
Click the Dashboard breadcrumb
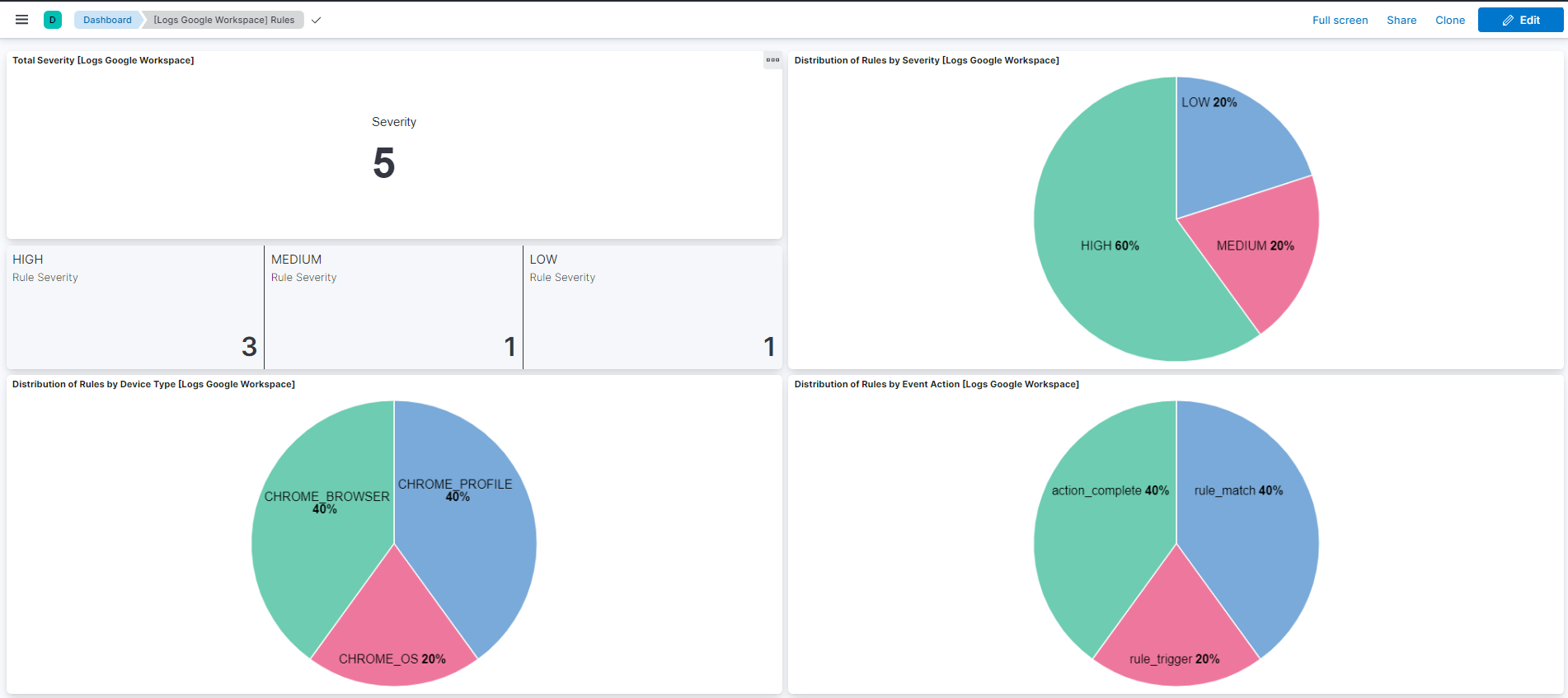(107, 20)
